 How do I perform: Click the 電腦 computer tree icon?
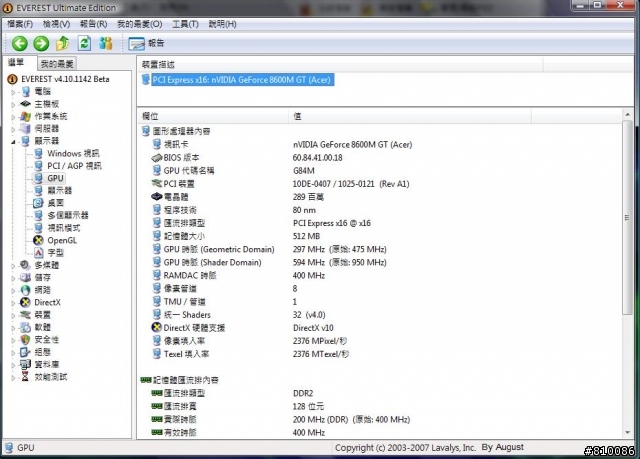coord(25,91)
